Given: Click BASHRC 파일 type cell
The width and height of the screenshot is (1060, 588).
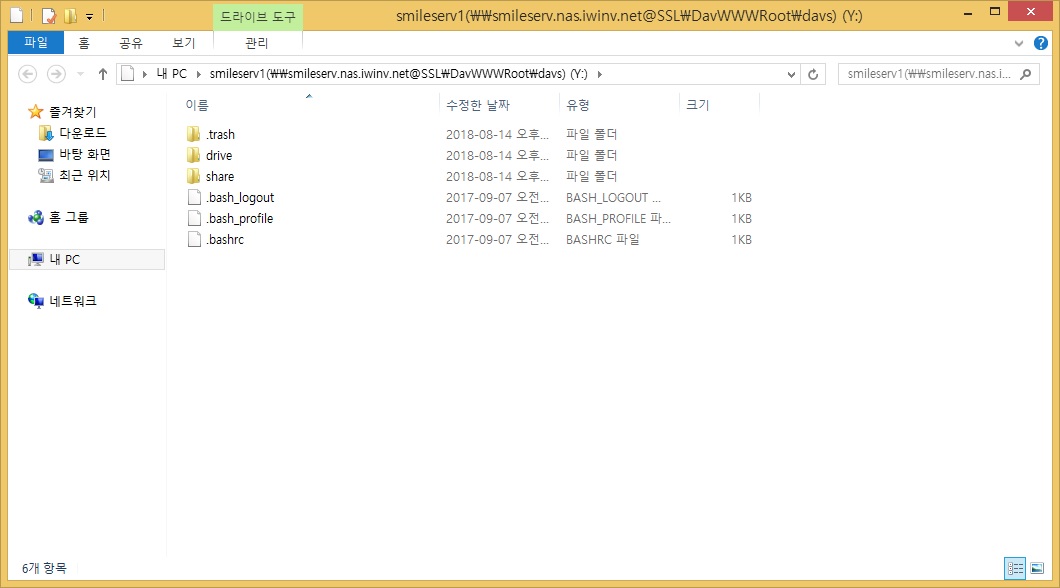Looking at the screenshot, I should click(602, 239).
